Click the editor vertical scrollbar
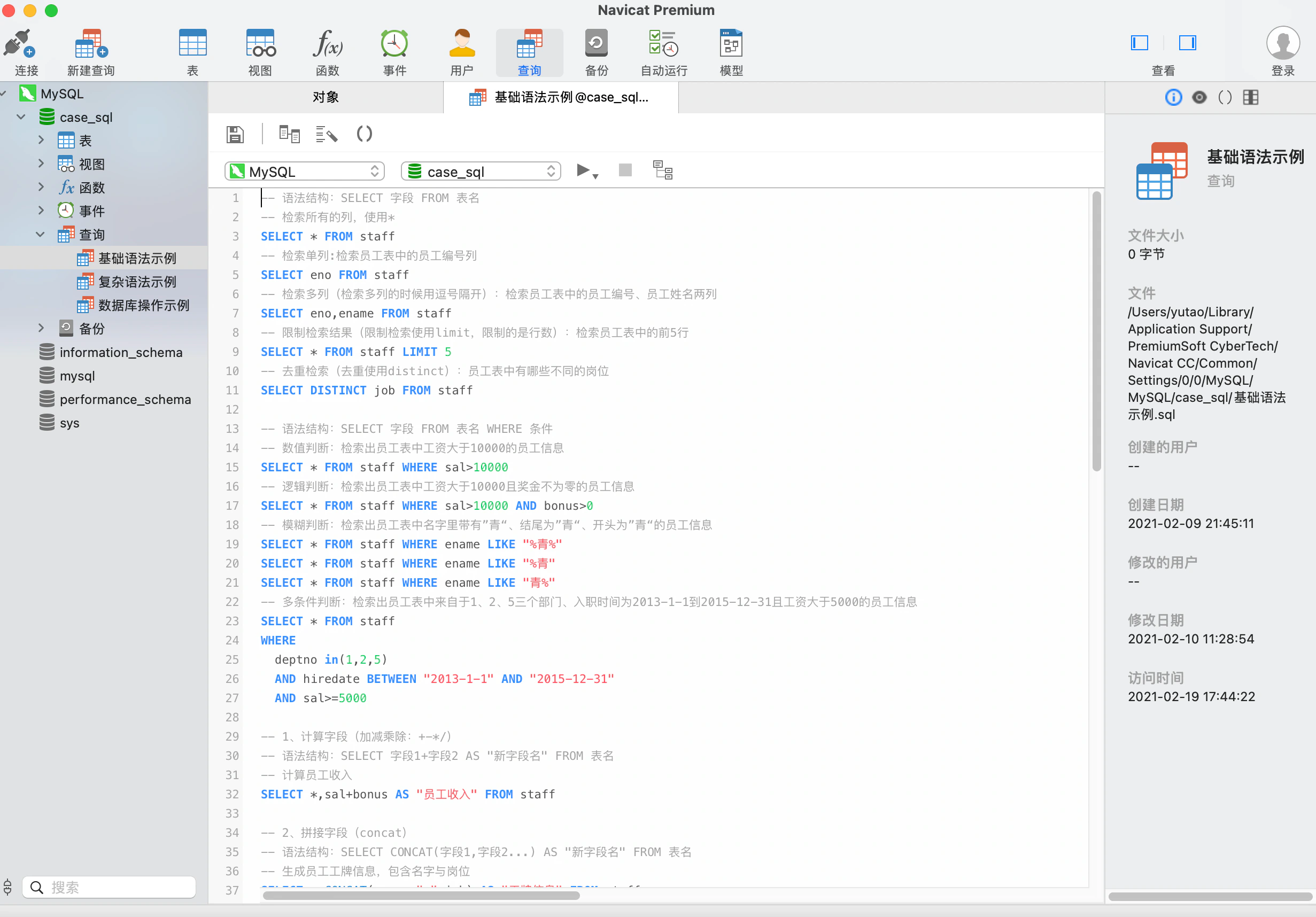The height and width of the screenshot is (917, 1316). coord(1096,331)
